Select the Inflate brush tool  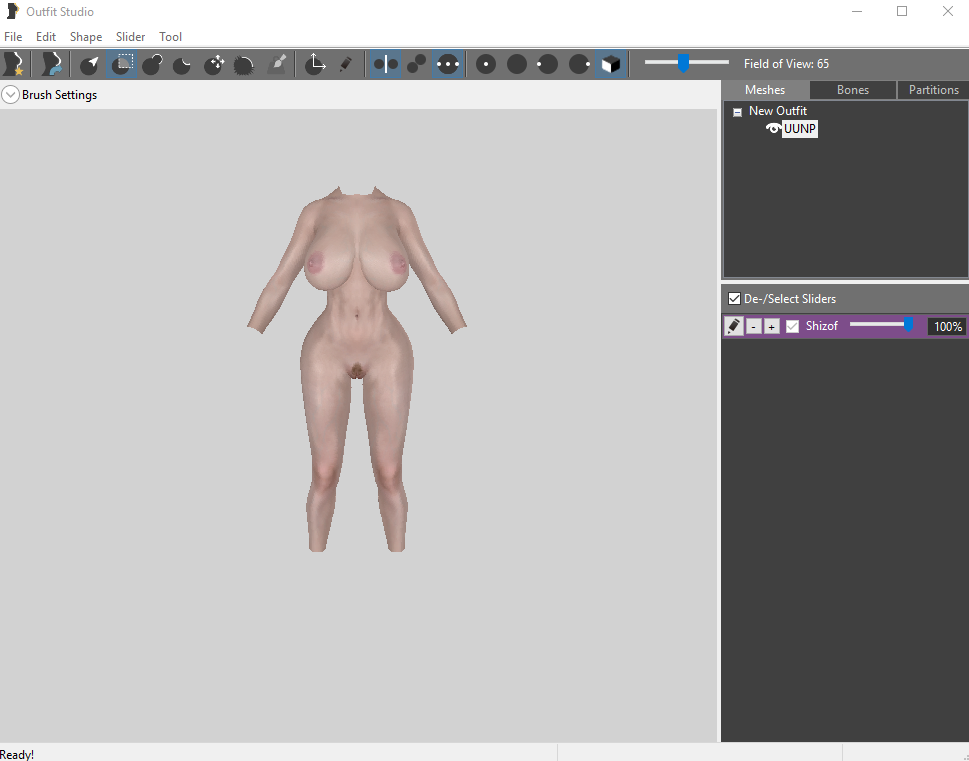coord(152,64)
